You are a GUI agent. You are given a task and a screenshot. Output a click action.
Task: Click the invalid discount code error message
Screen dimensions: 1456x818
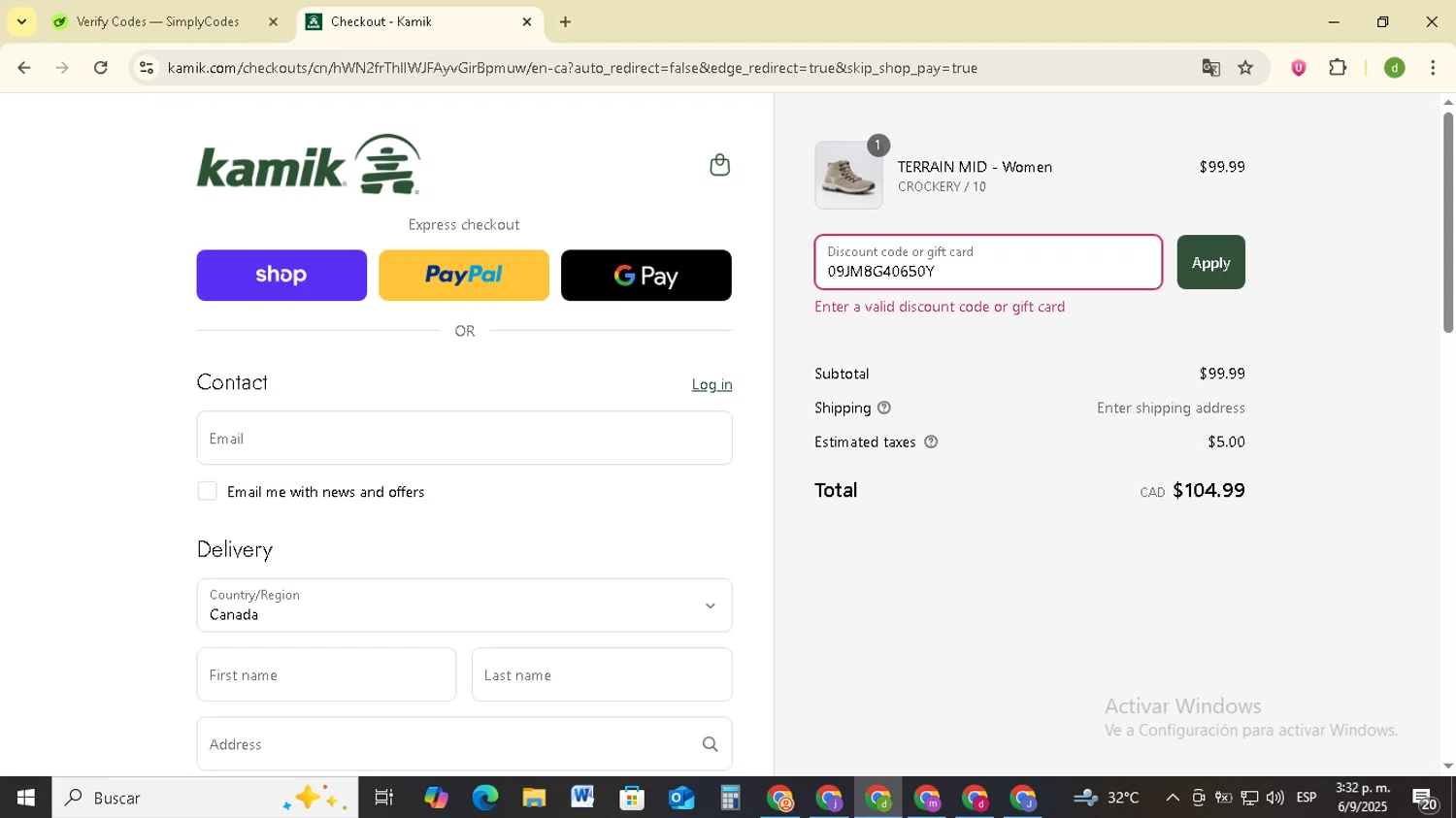(940, 307)
